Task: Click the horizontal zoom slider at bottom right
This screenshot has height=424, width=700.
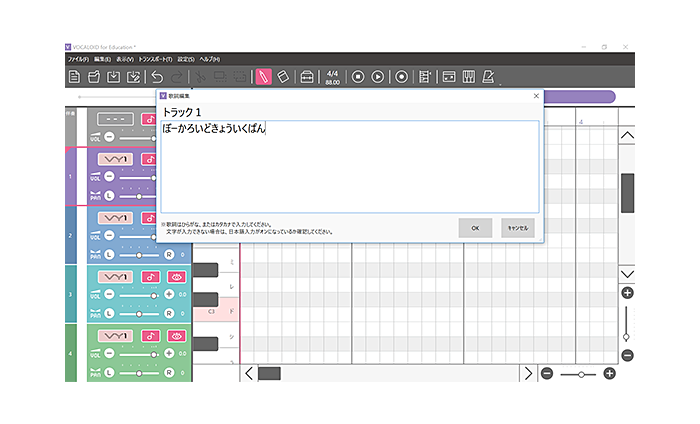Action: tap(578, 374)
